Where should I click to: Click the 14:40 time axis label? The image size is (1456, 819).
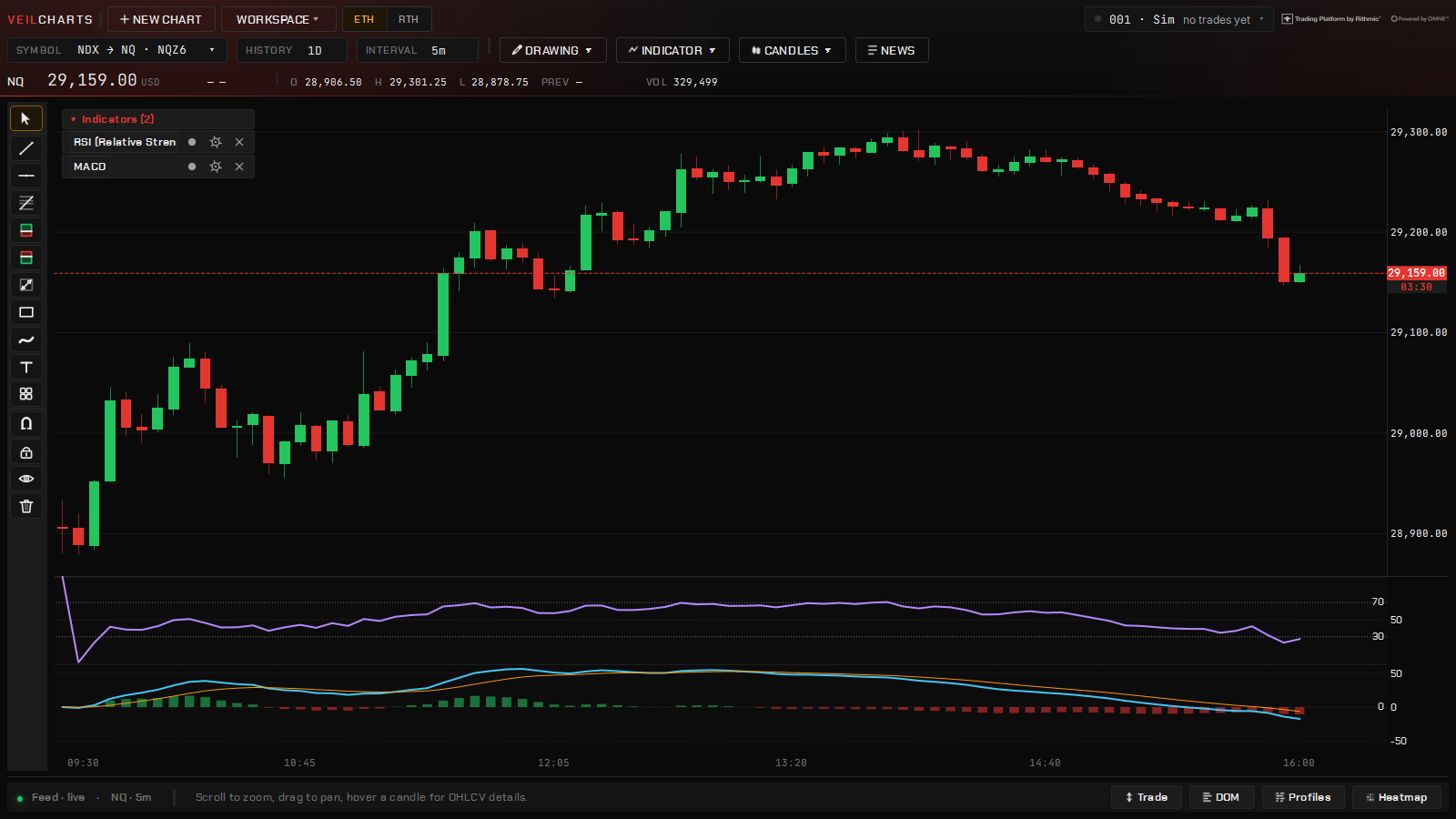click(1045, 763)
